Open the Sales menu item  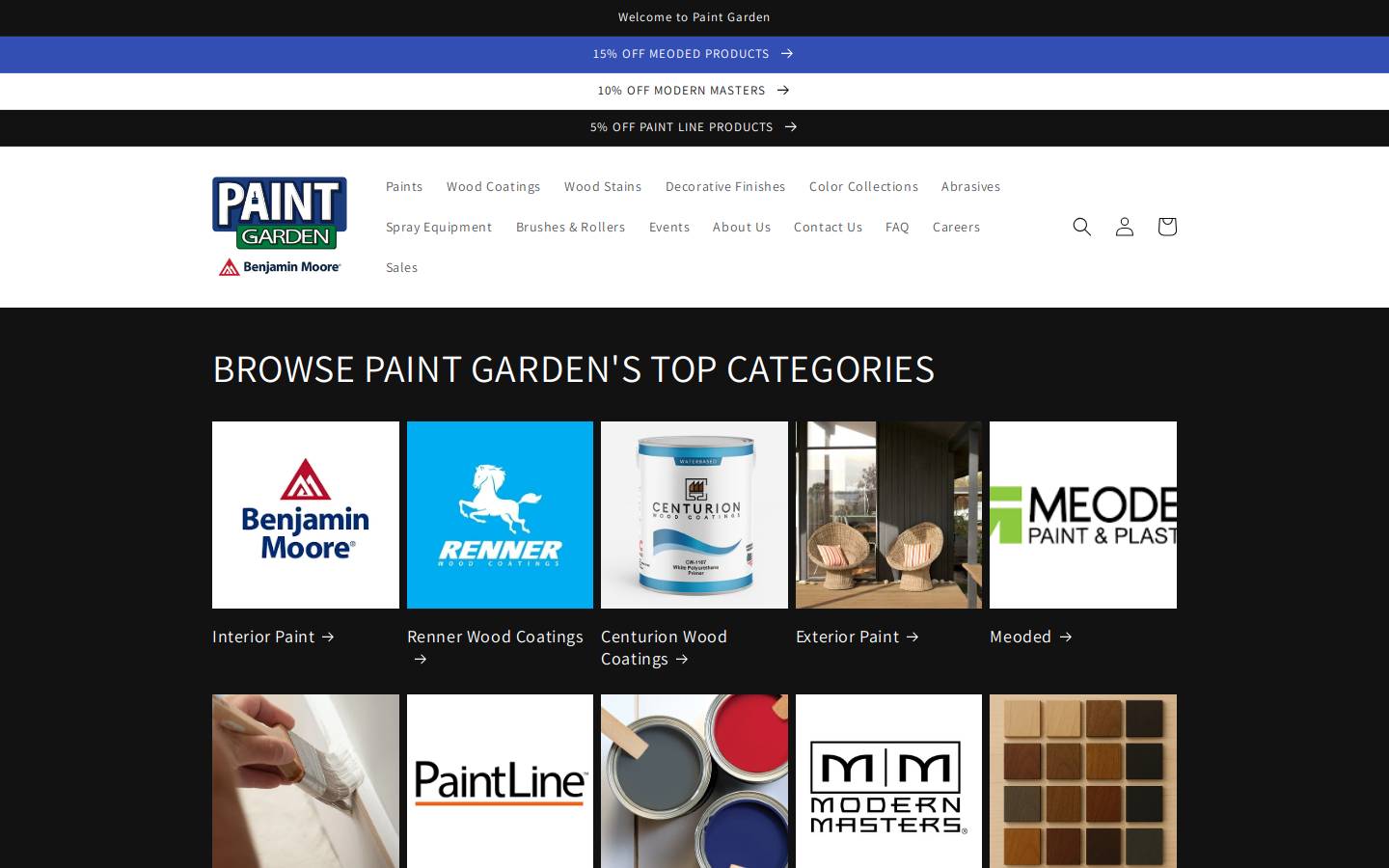pos(402,267)
